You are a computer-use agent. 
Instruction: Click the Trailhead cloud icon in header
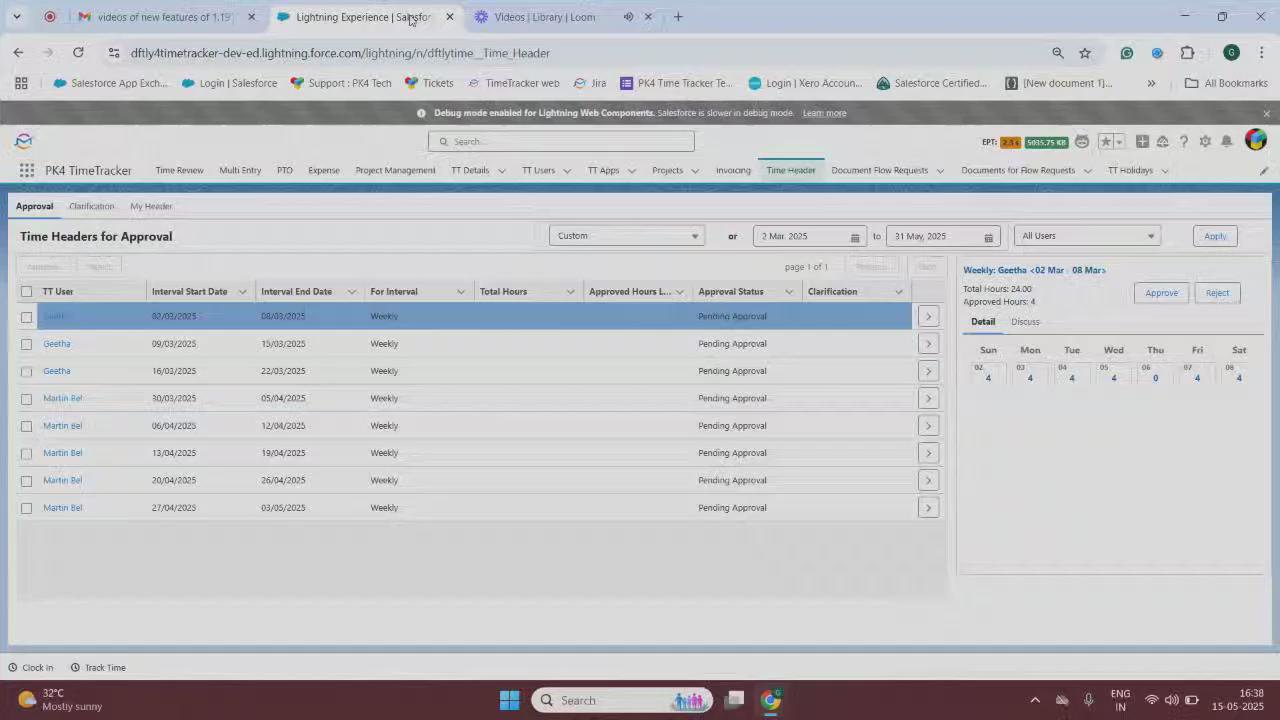pyautogui.click(x=1163, y=142)
